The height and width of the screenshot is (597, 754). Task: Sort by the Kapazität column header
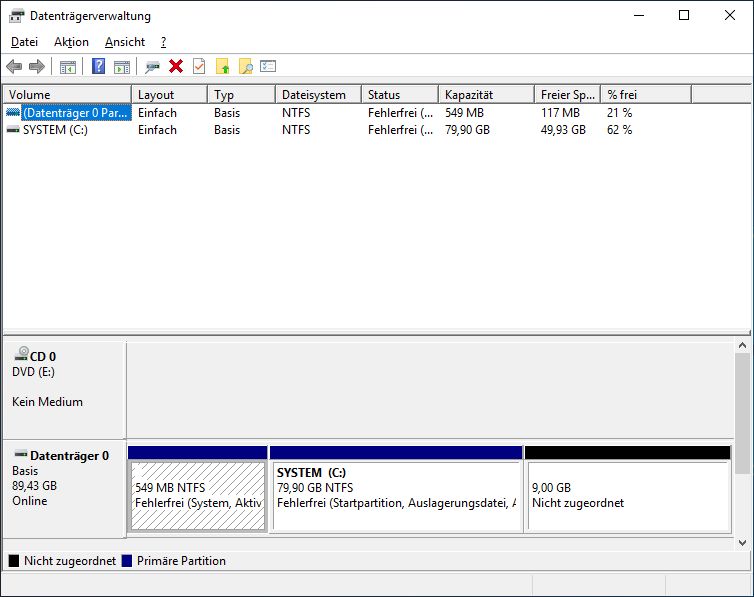487,95
